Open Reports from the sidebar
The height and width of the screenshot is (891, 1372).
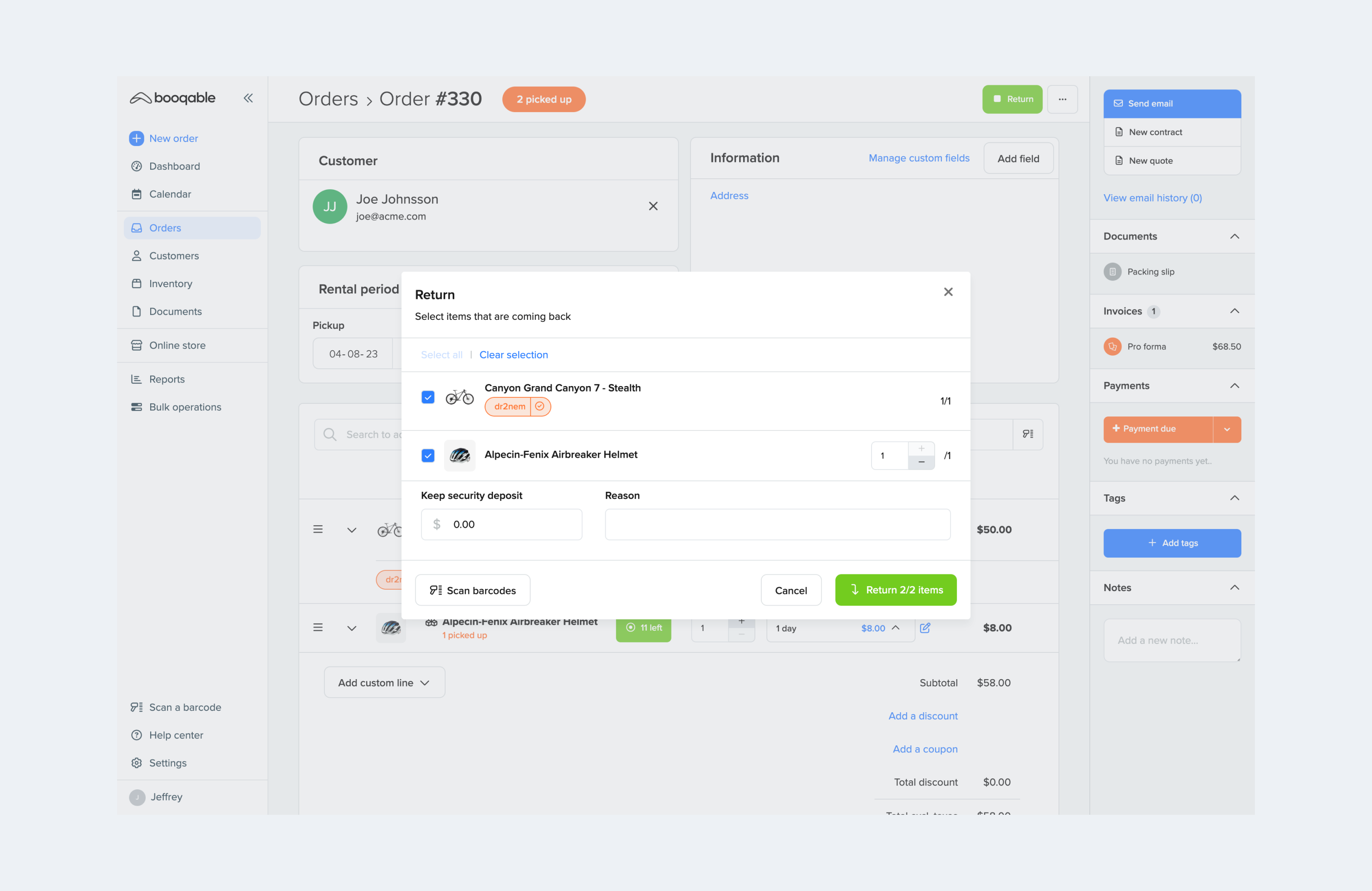[167, 379]
